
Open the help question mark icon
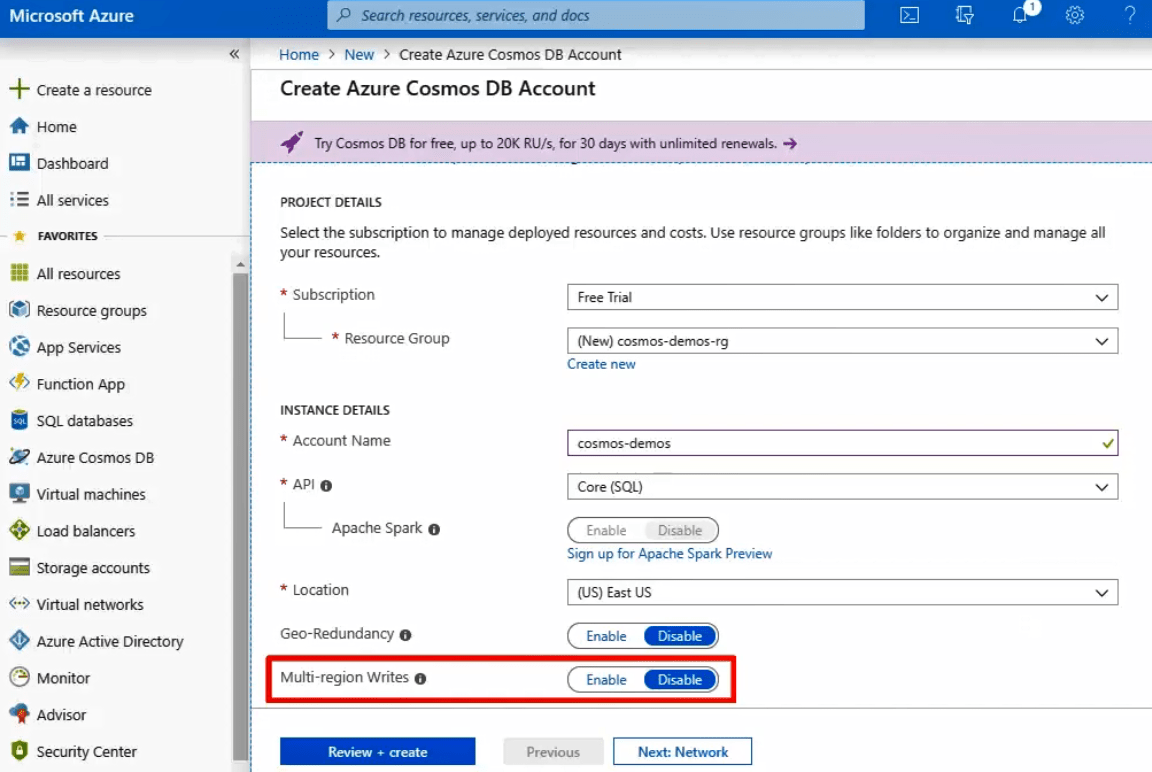[x=1129, y=15]
